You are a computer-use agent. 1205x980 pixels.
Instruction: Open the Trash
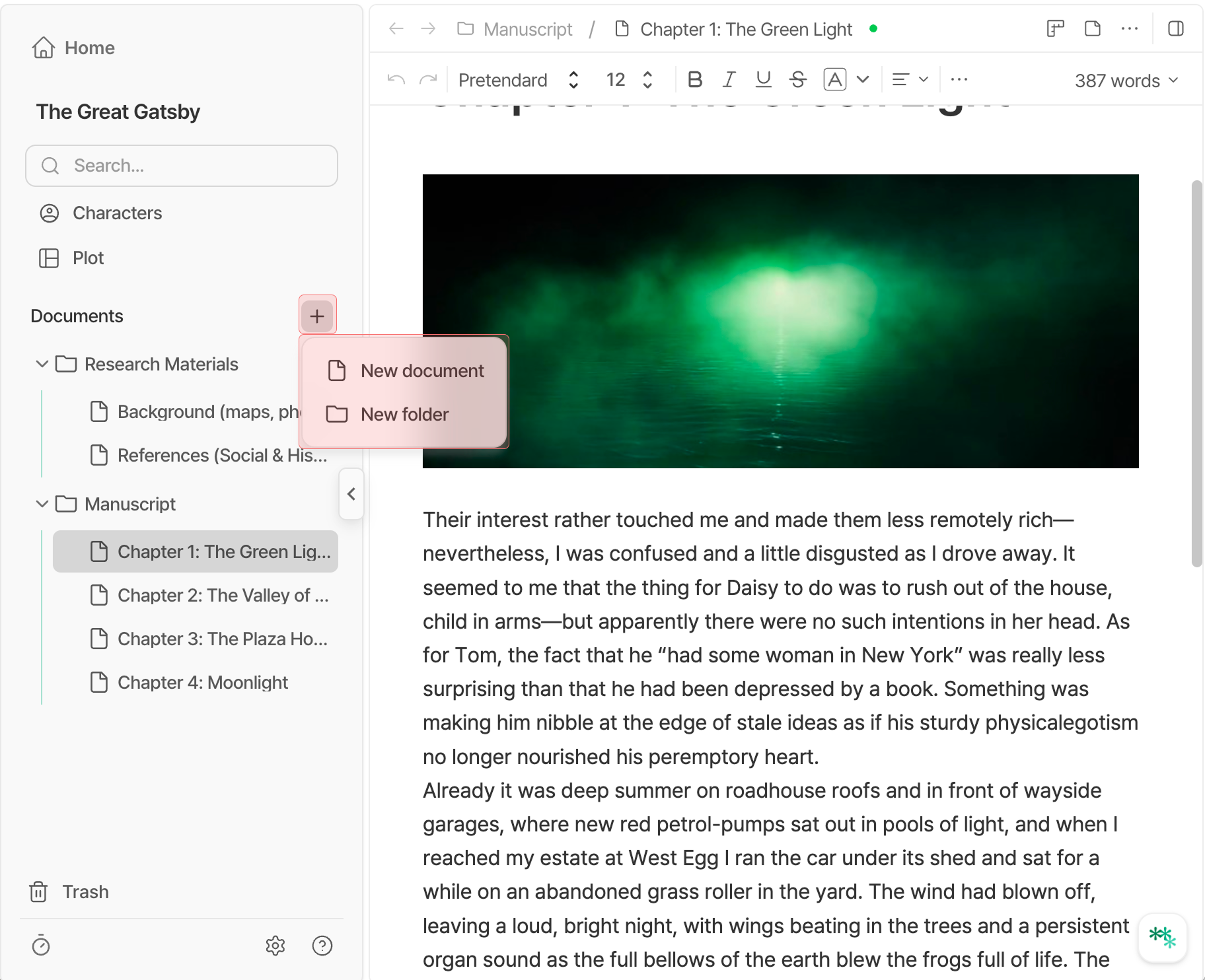[x=69, y=892]
